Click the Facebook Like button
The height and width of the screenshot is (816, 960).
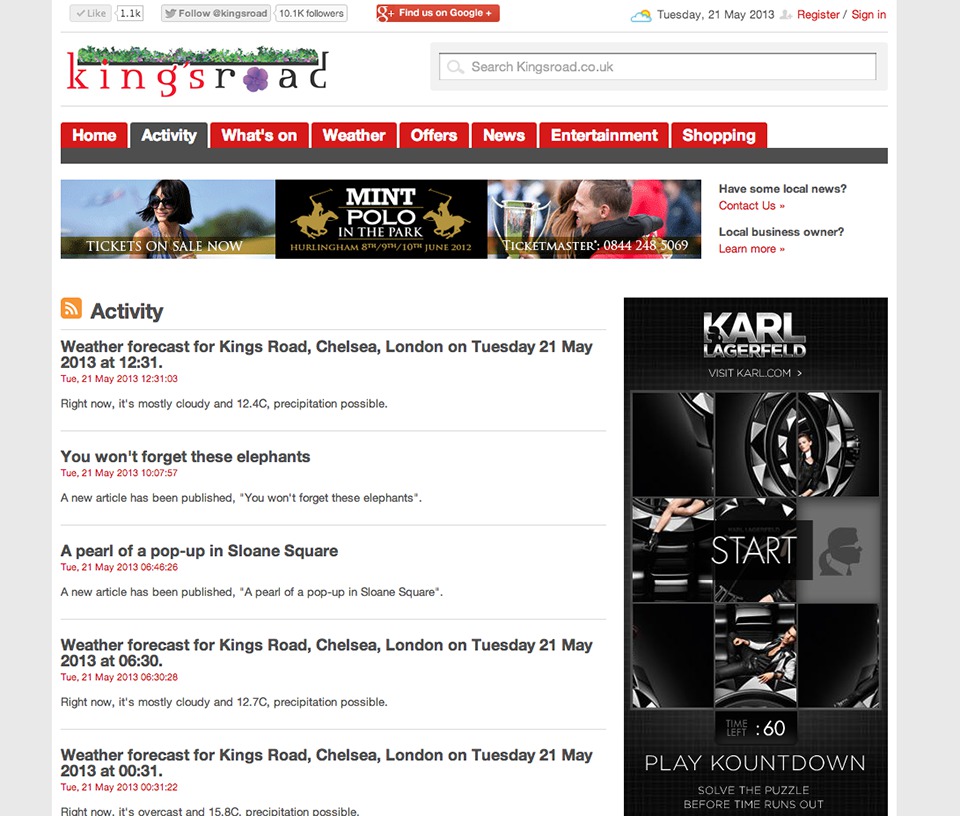tap(91, 13)
